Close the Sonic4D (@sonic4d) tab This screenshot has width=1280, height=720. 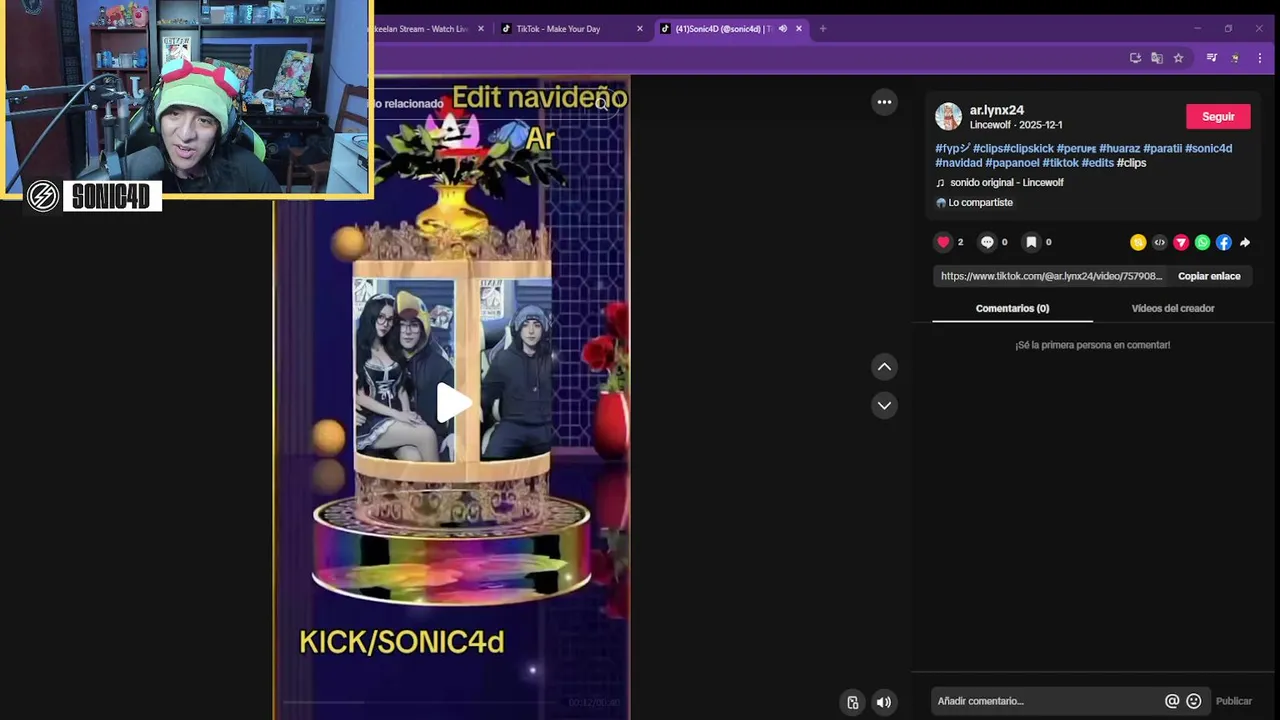[x=799, y=29]
